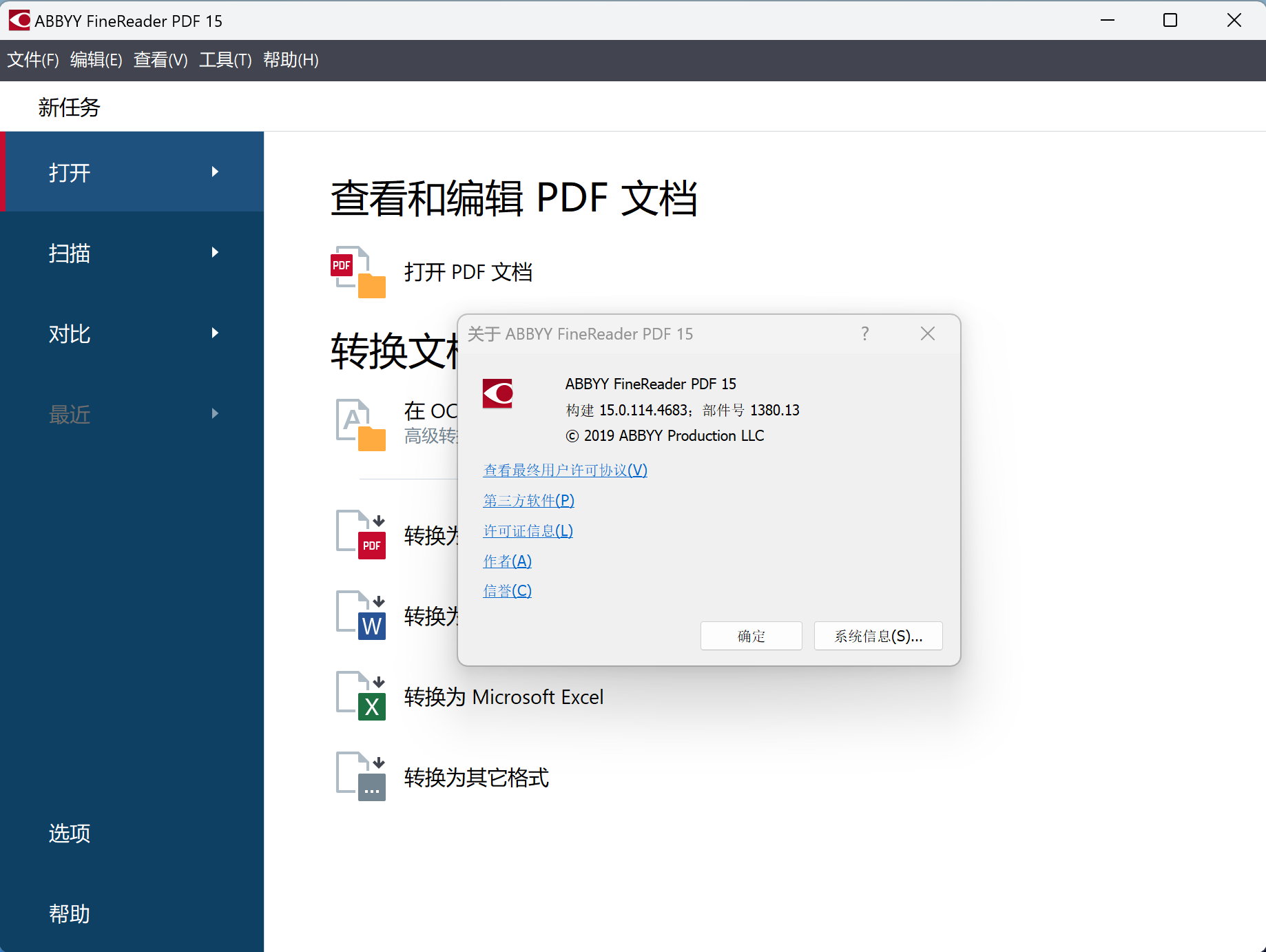1266x952 pixels.
Task: Open the 帮助(H) menu
Action: coord(291,60)
